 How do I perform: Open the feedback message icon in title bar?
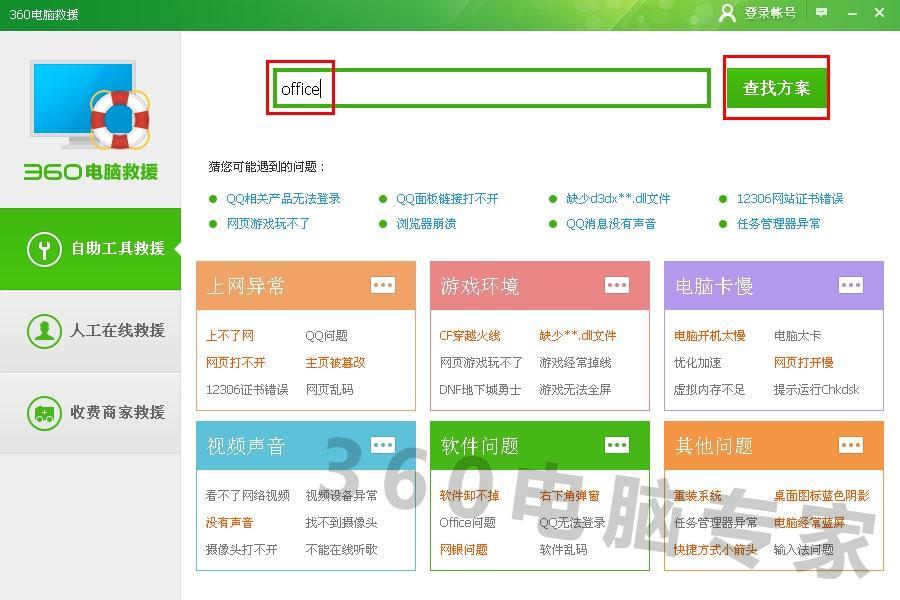coord(821,12)
